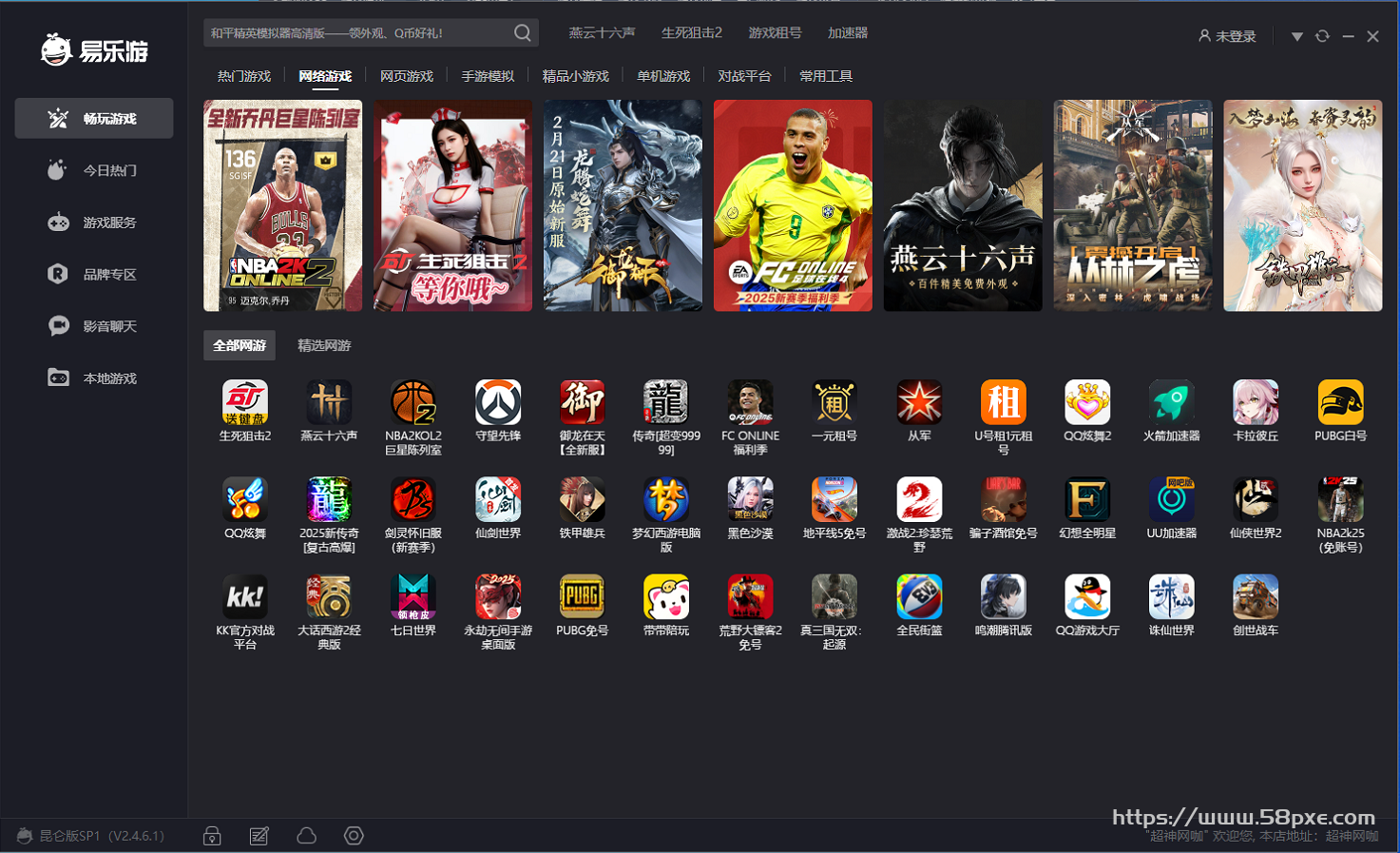Open 卡拉彼丘 game icon
The height and width of the screenshot is (853, 1400).
click(x=1256, y=402)
